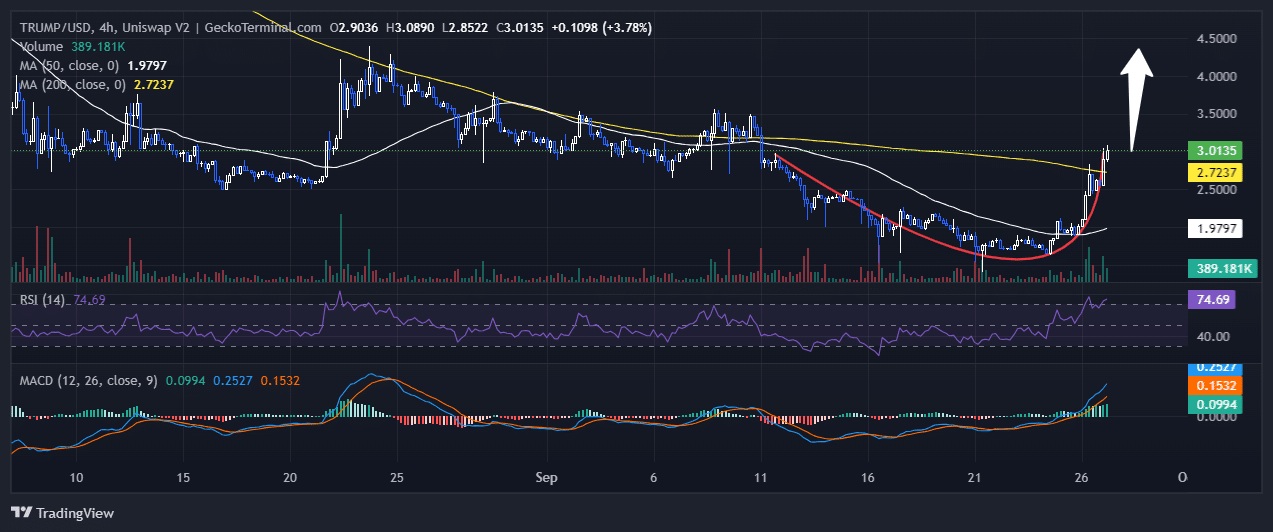The width and height of the screenshot is (1273, 532).
Task: Click the +0.1098 (+3.78%) change value
Action: click(601, 28)
